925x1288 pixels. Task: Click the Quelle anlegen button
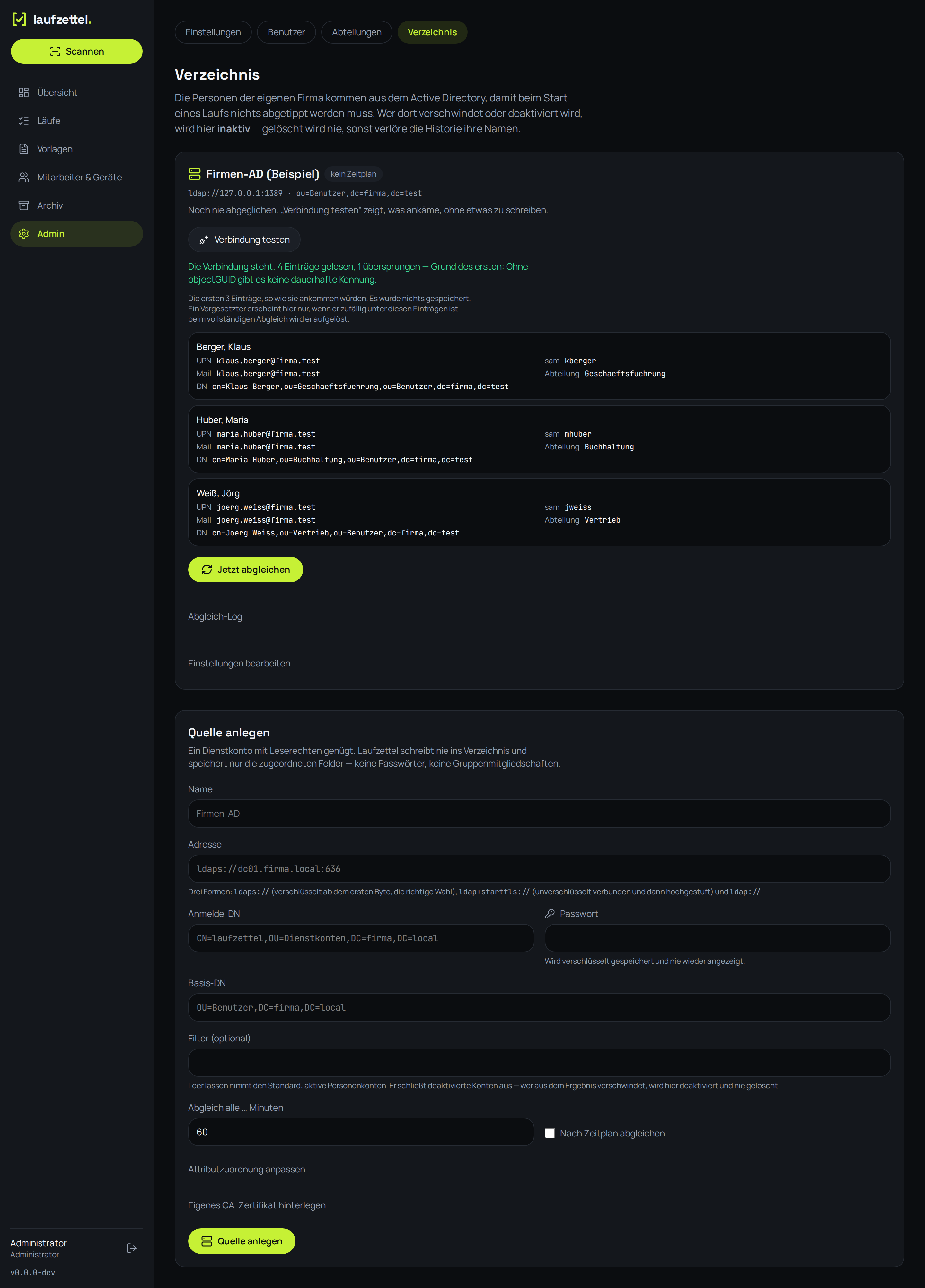242,1241
